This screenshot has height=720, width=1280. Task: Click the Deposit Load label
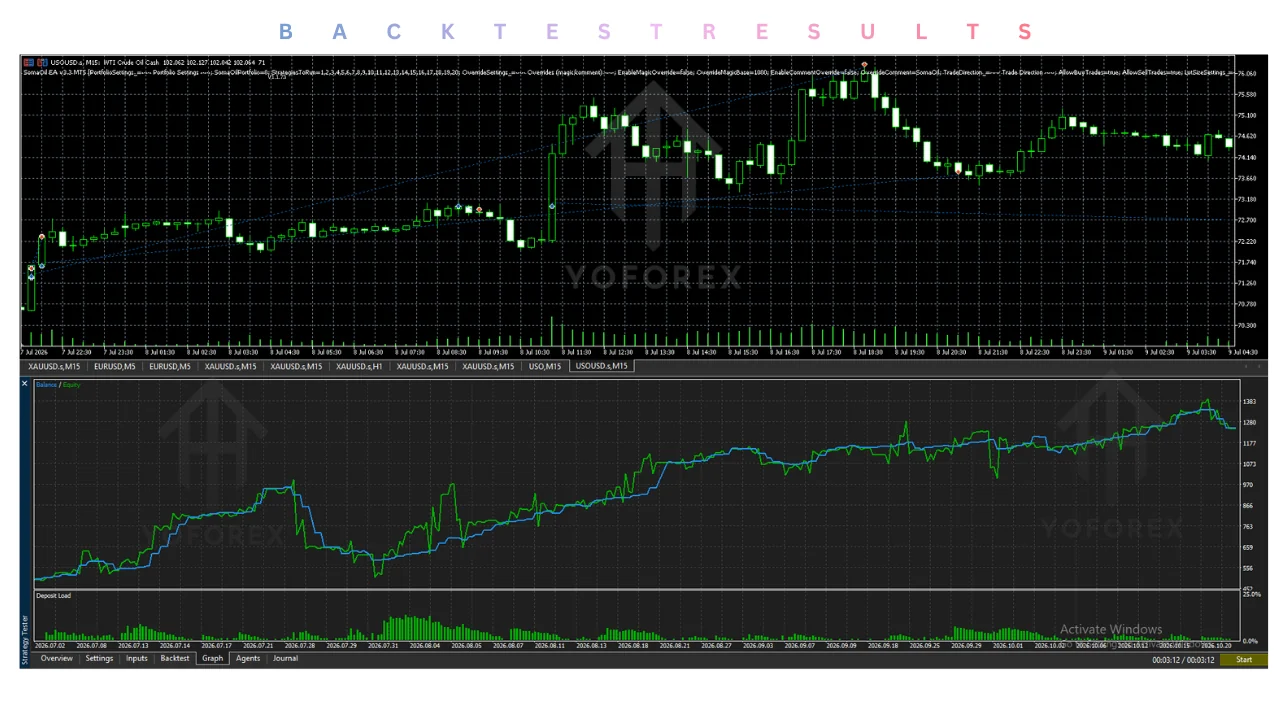53,595
